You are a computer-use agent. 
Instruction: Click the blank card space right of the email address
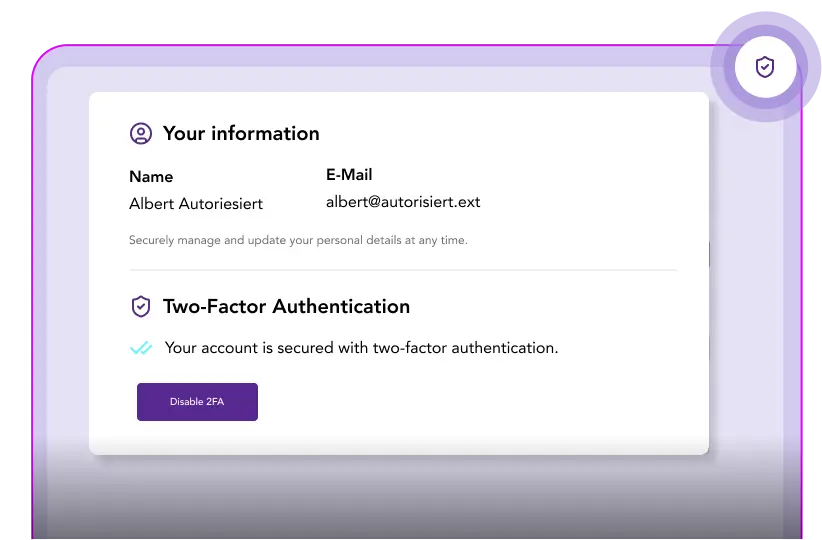[590, 202]
